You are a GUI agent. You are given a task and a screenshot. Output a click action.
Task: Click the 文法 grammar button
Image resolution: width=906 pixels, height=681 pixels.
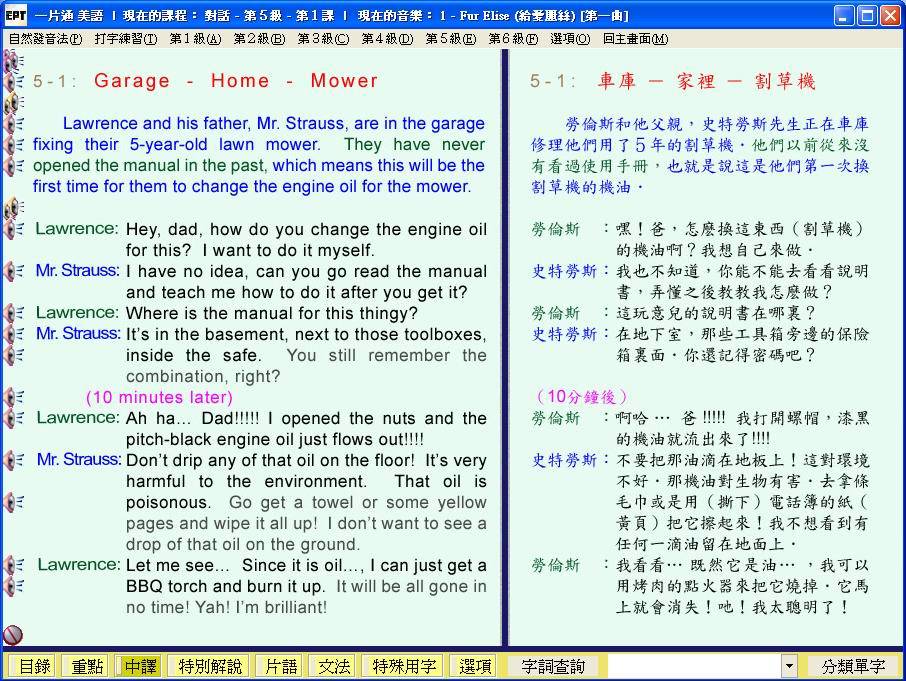(334, 666)
